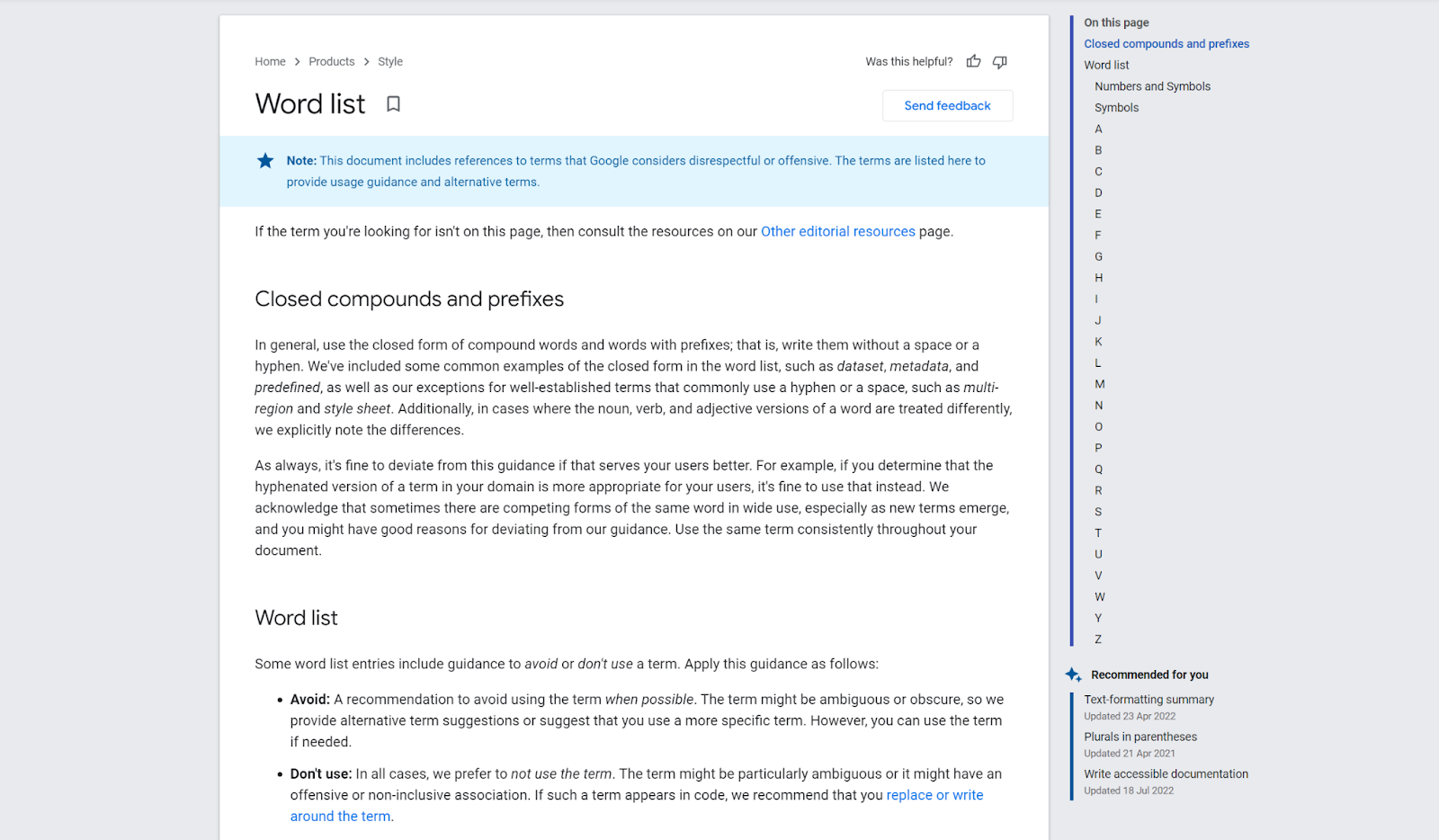Jump to Numbers and Symbols section
The height and width of the screenshot is (840, 1439).
pyautogui.click(x=1152, y=85)
